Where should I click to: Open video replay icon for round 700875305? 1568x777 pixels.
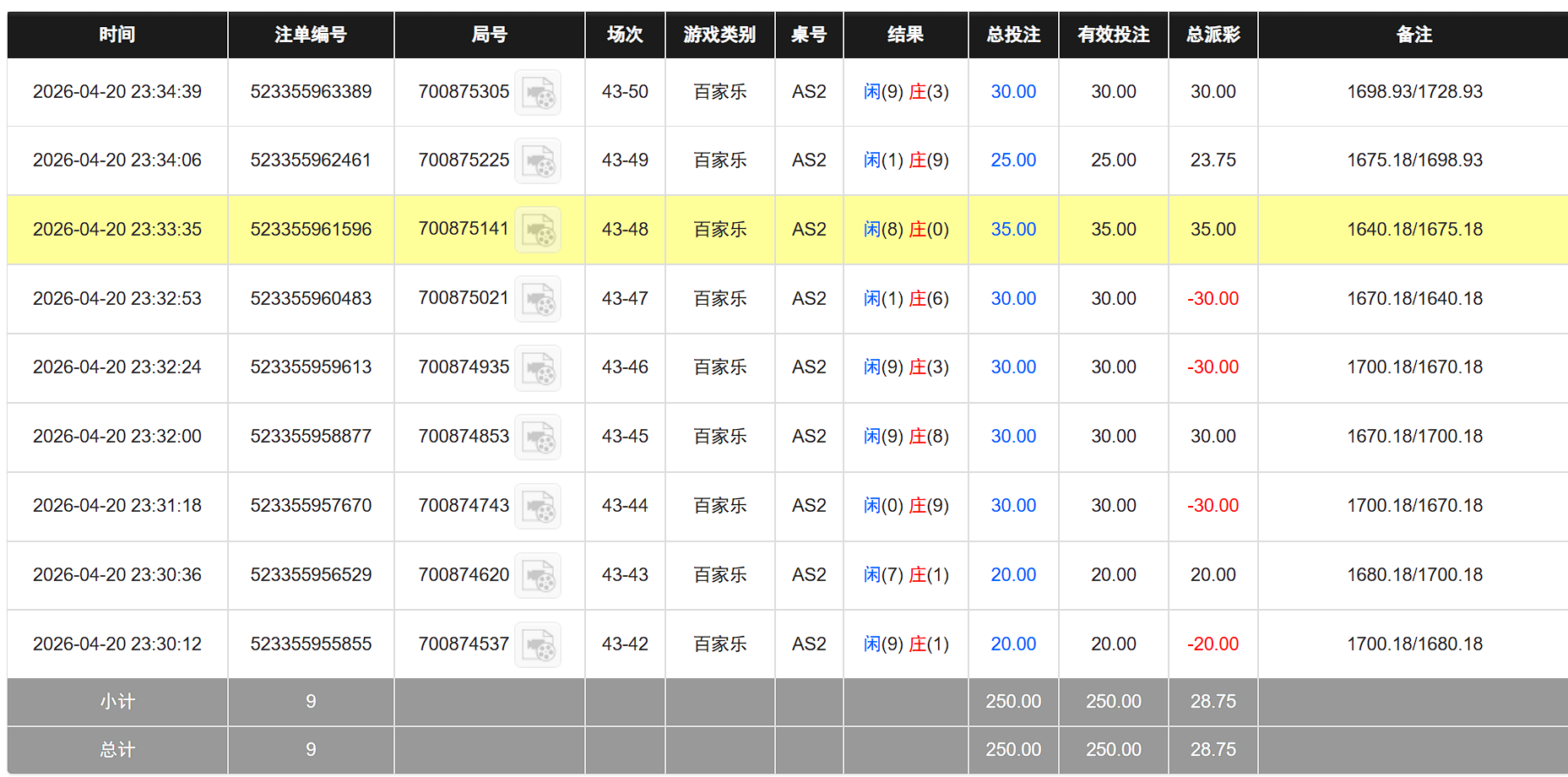538,93
